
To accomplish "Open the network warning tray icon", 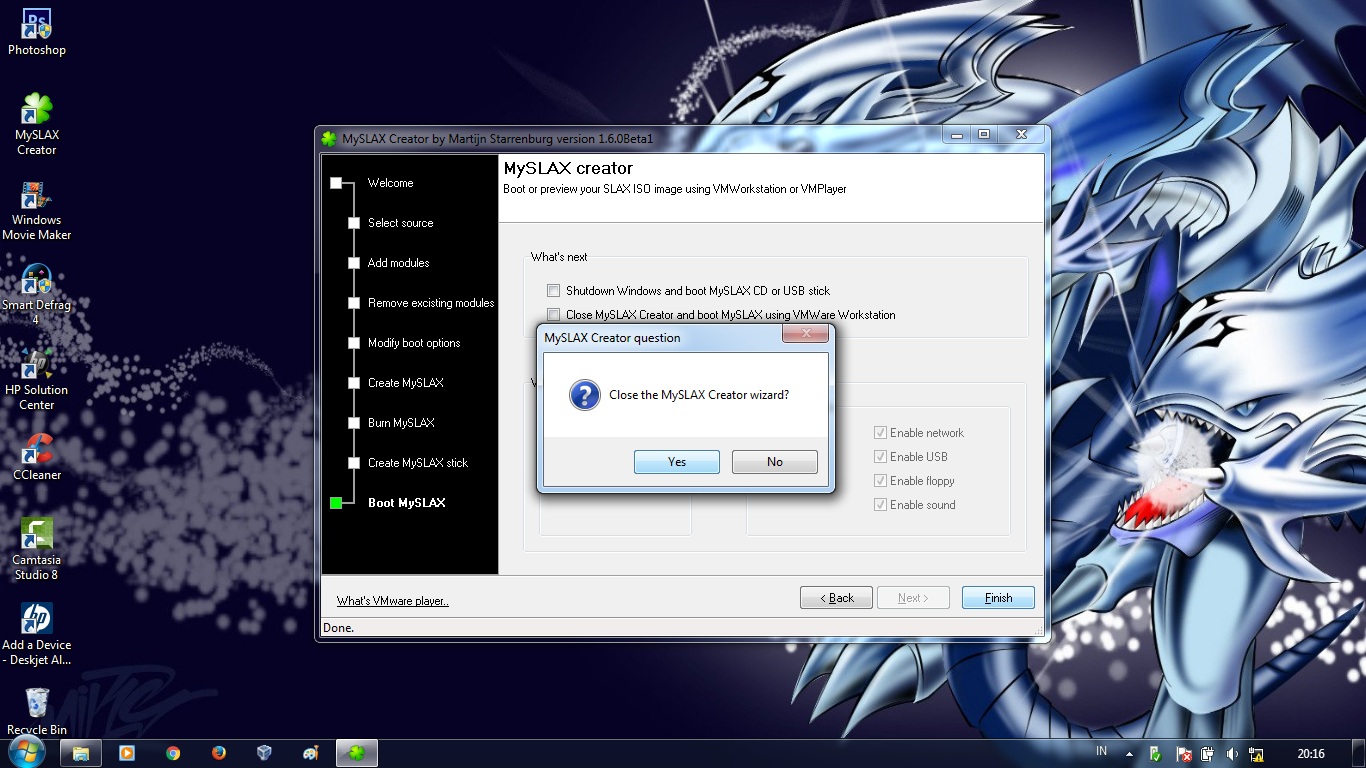I will point(1257,754).
